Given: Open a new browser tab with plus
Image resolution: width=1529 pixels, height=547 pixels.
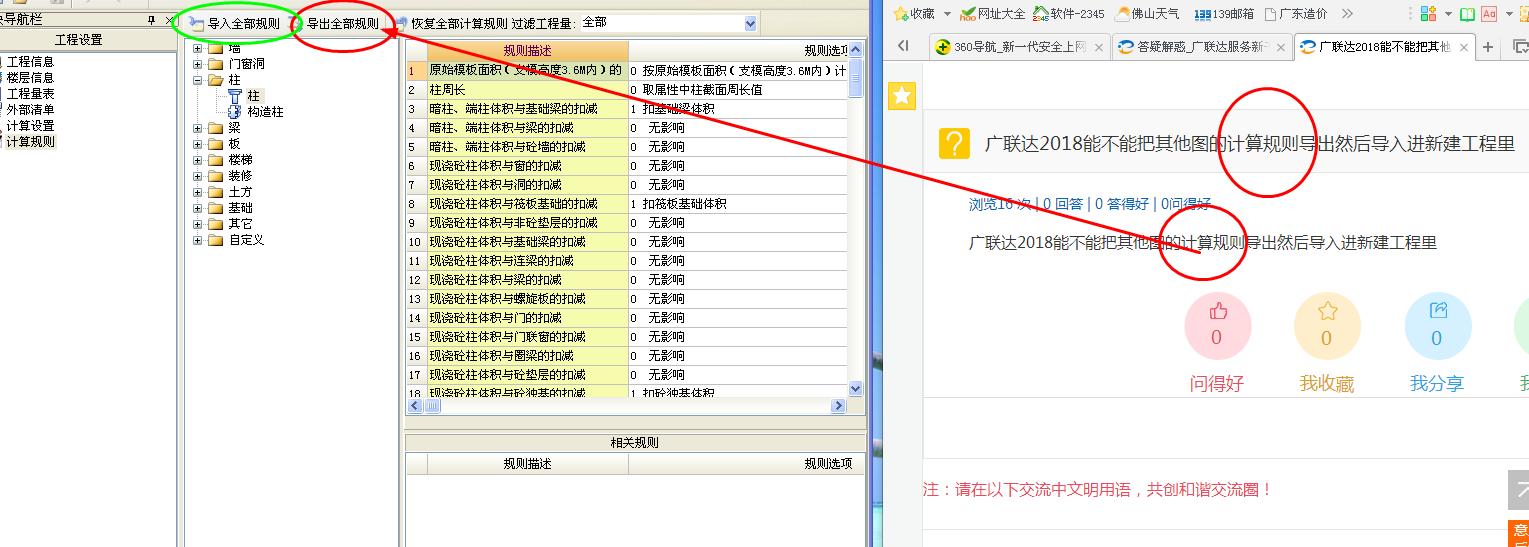Looking at the screenshot, I should tap(1489, 47).
